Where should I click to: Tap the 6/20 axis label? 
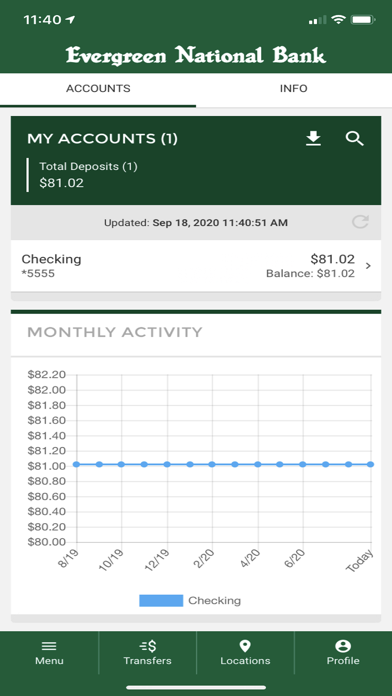(295, 559)
